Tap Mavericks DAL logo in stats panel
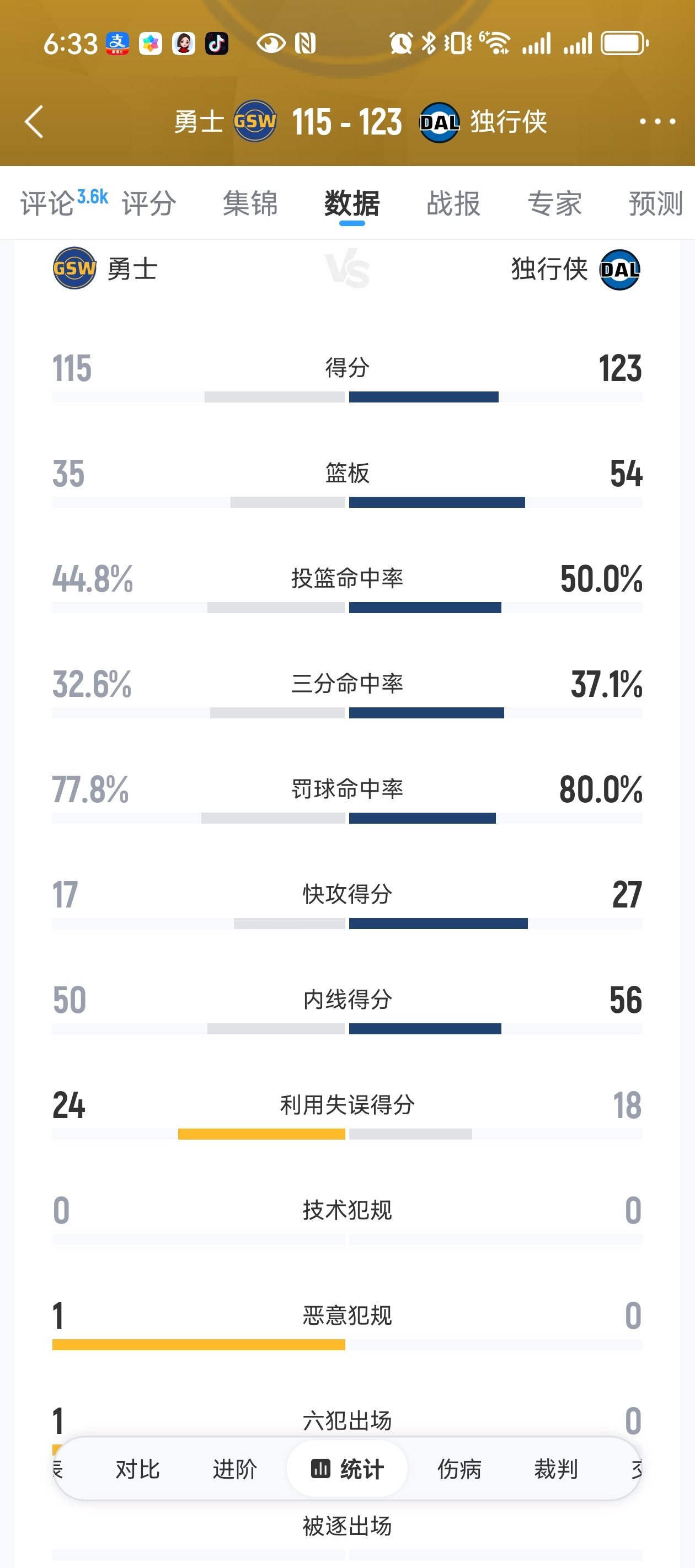Viewport: 695px width, 1568px height. point(619,270)
